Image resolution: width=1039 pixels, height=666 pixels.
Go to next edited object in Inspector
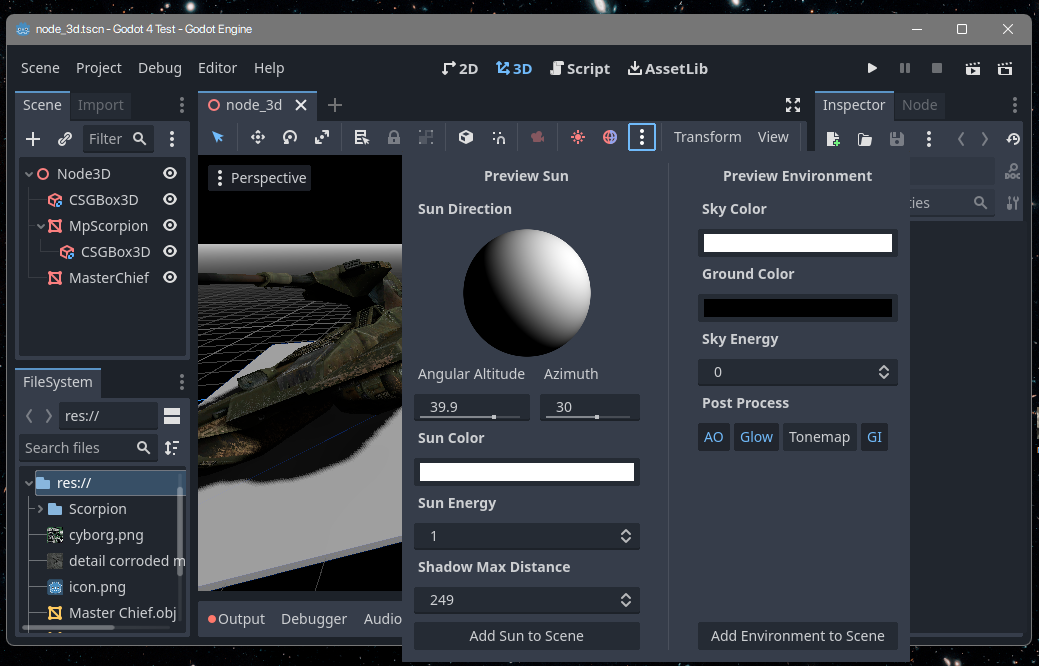985,139
